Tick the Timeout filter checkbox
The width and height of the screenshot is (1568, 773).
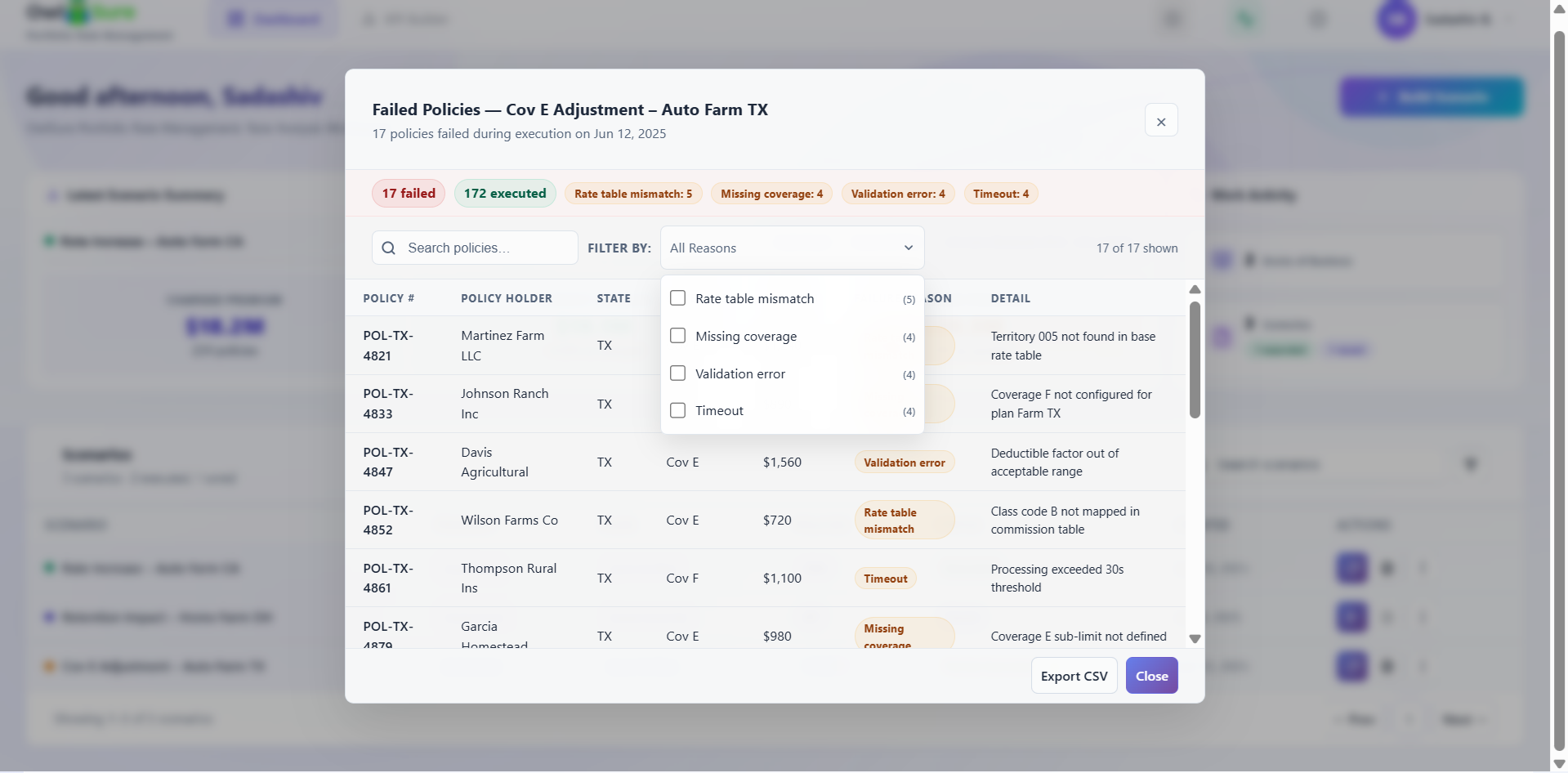[x=677, y=410]
